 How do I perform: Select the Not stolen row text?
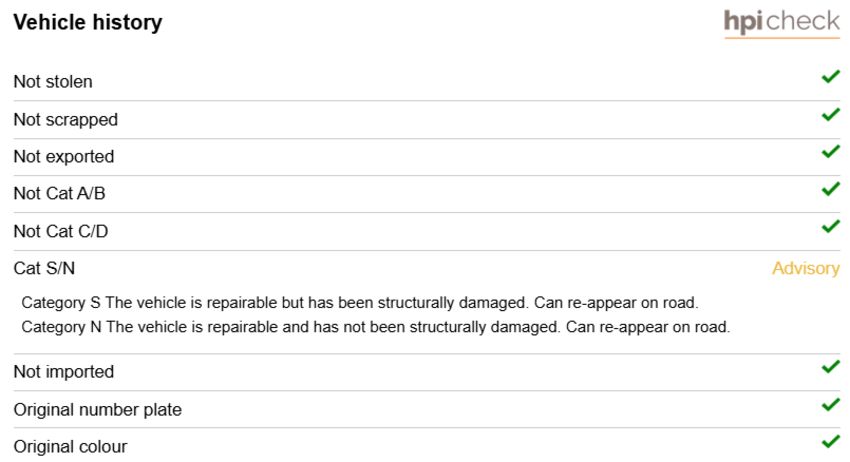(x=53, y=82)
